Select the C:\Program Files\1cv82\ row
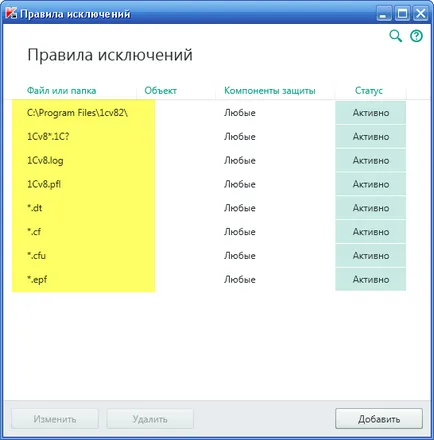This screenshot has height=440, width=434. click(x=210, y=113)
